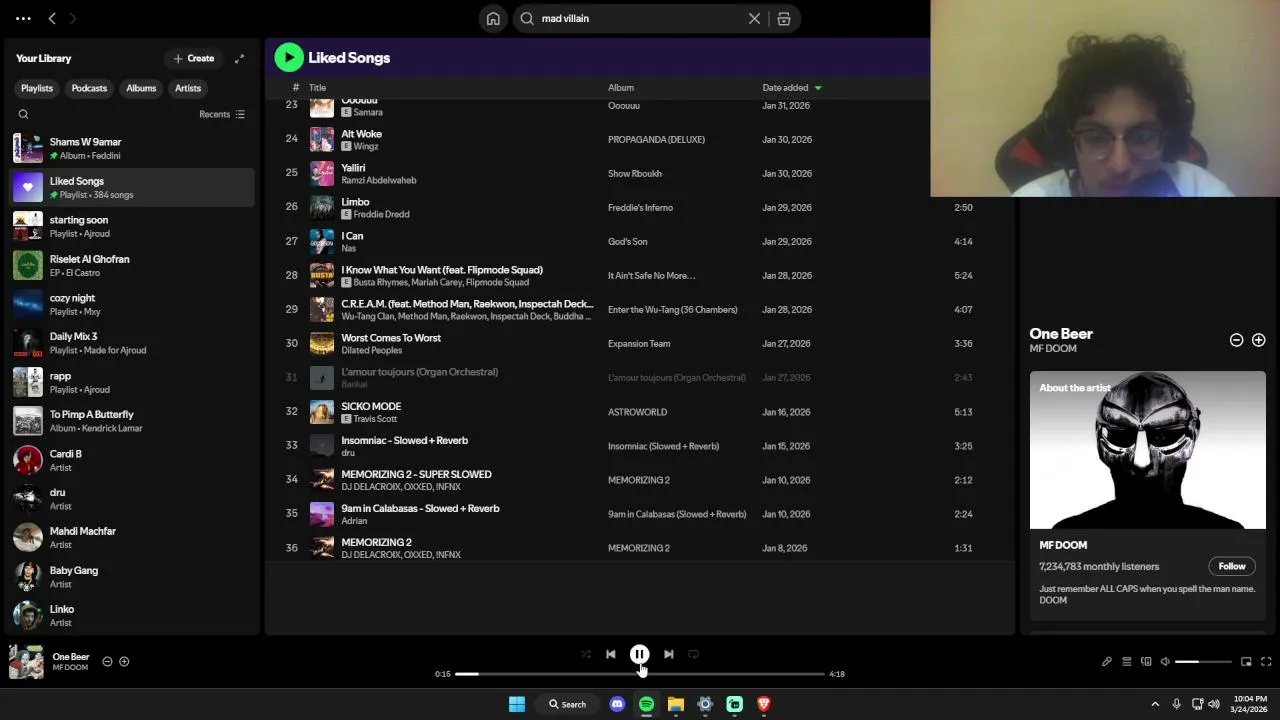
Task: Filter library by Playlists
Action: 37,88
